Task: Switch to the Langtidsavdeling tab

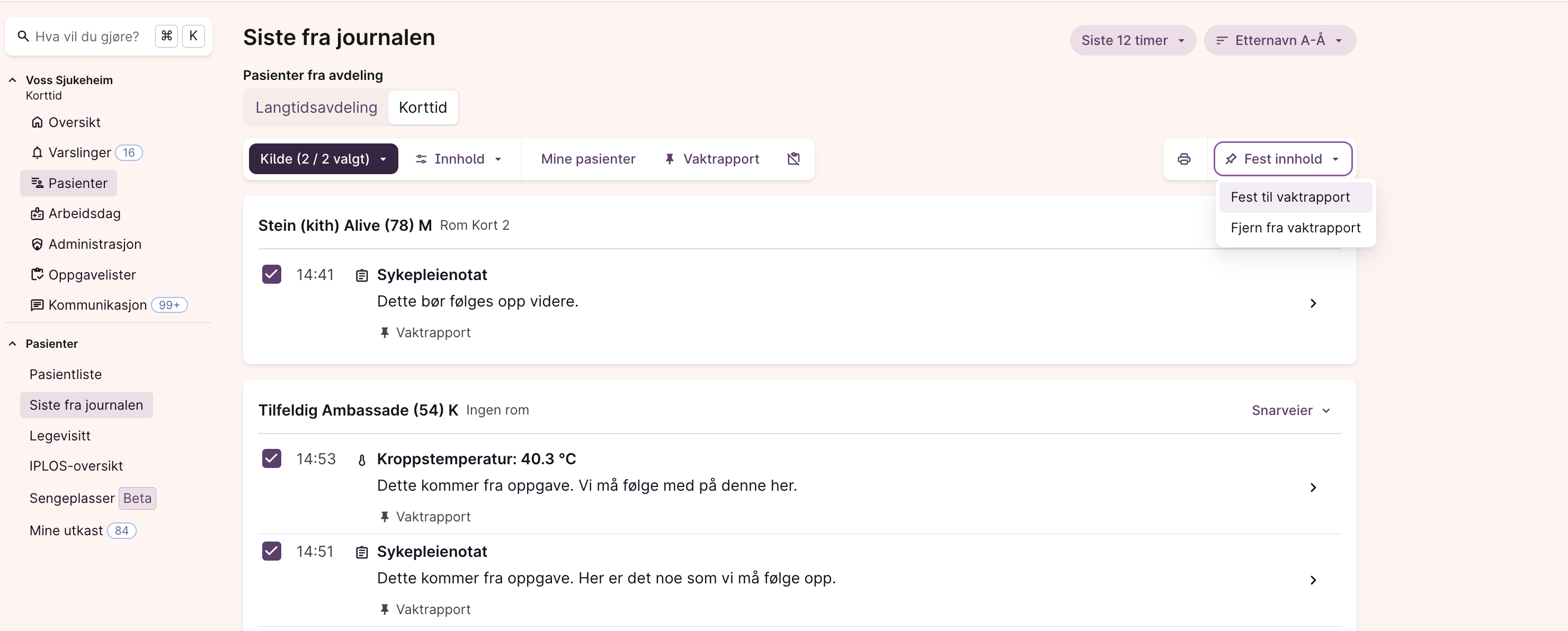Action: pos(316,107)
